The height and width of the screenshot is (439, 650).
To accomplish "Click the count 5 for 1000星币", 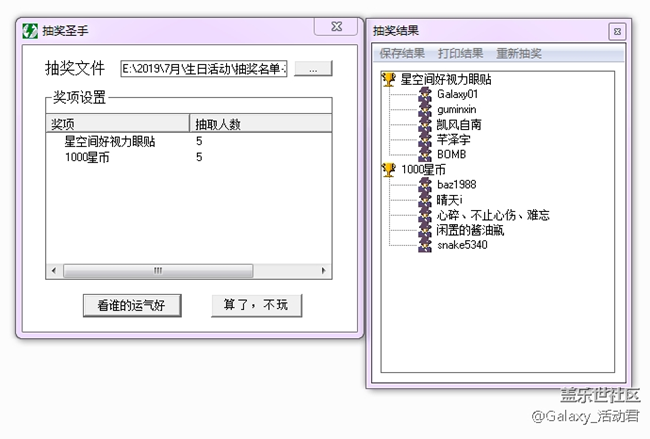I will point(199,157).
